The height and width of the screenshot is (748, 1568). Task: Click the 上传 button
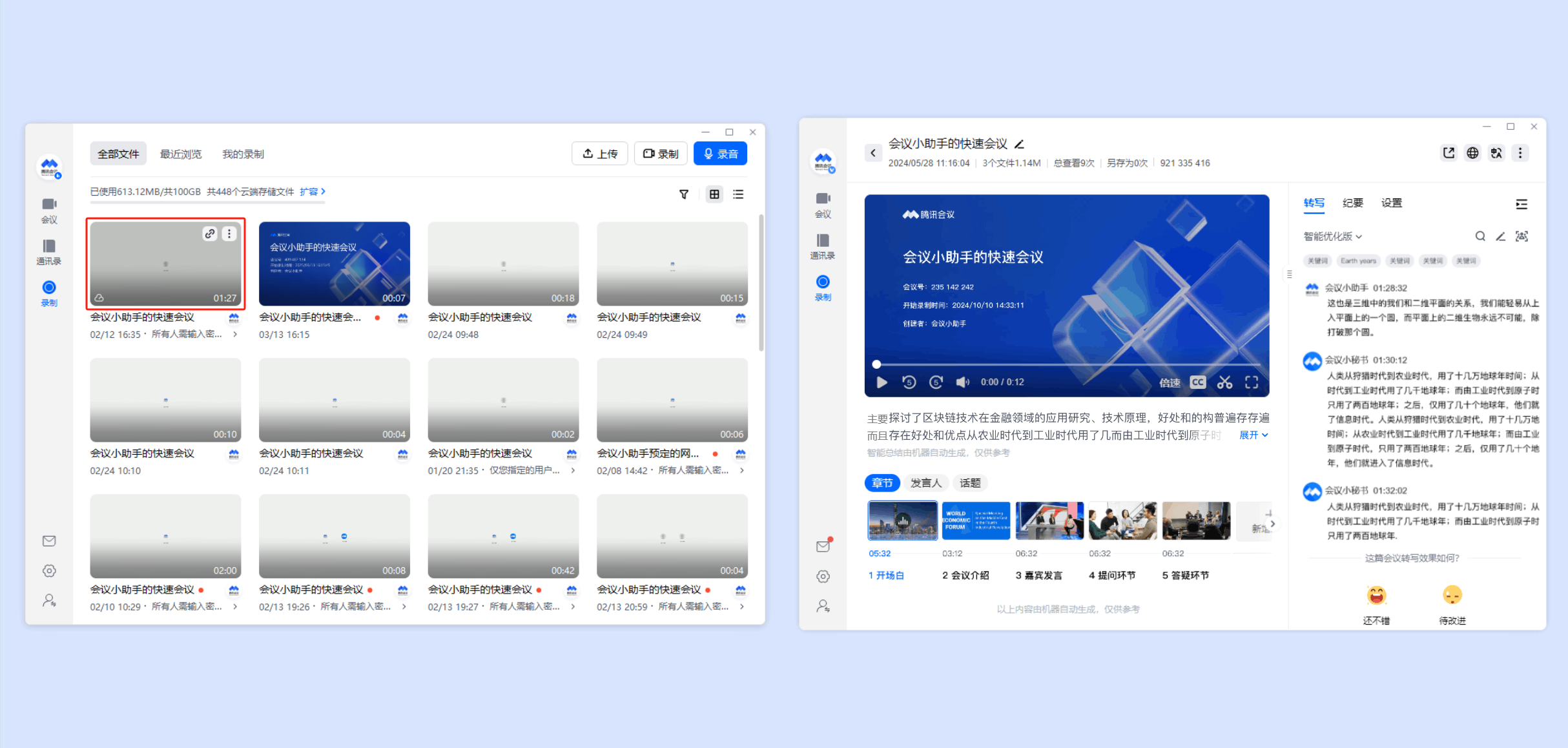pos(599,154)
